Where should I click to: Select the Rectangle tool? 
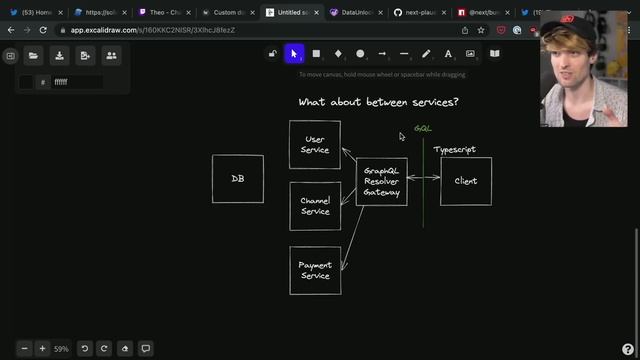pyautogui.click(x=316, y=54)
